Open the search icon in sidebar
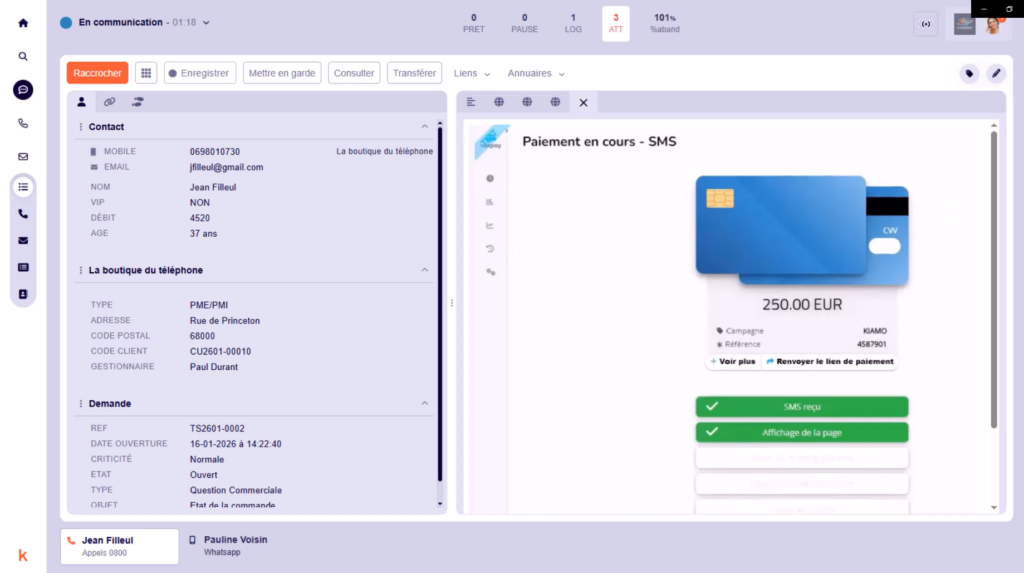Viewport: 1024px width, 573px height. pos(23,56)
